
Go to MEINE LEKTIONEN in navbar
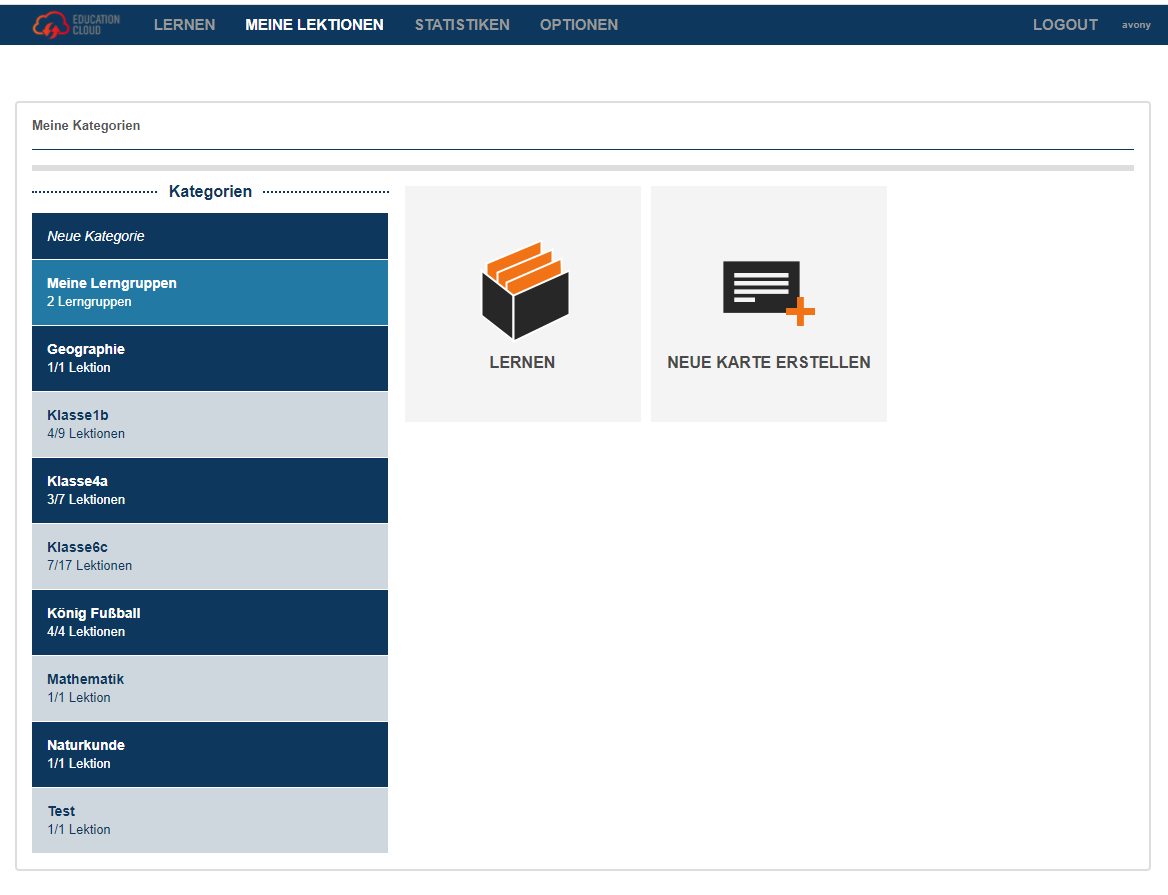(314, 25)
